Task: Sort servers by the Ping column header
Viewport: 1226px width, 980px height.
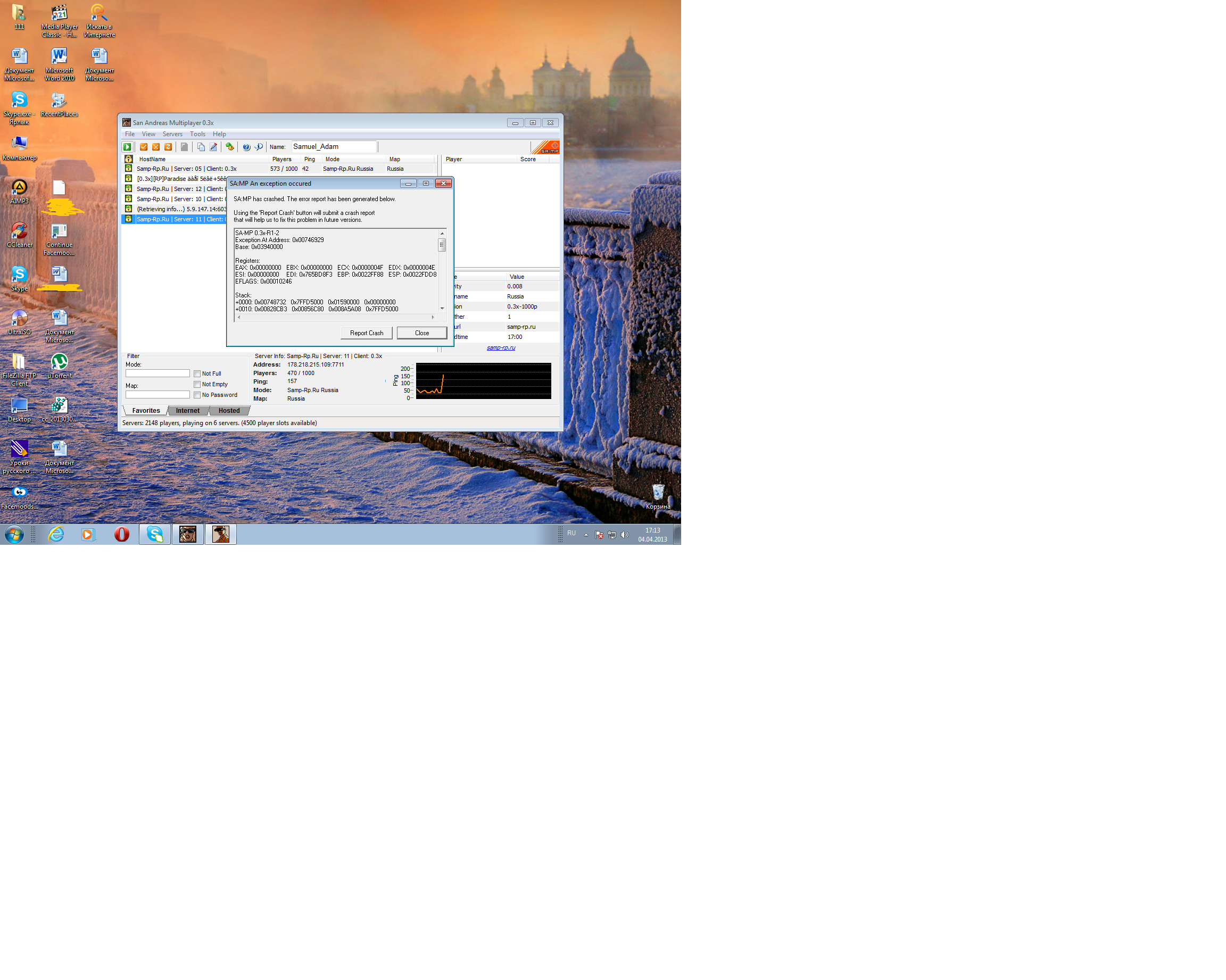Action: coord(312,159)
